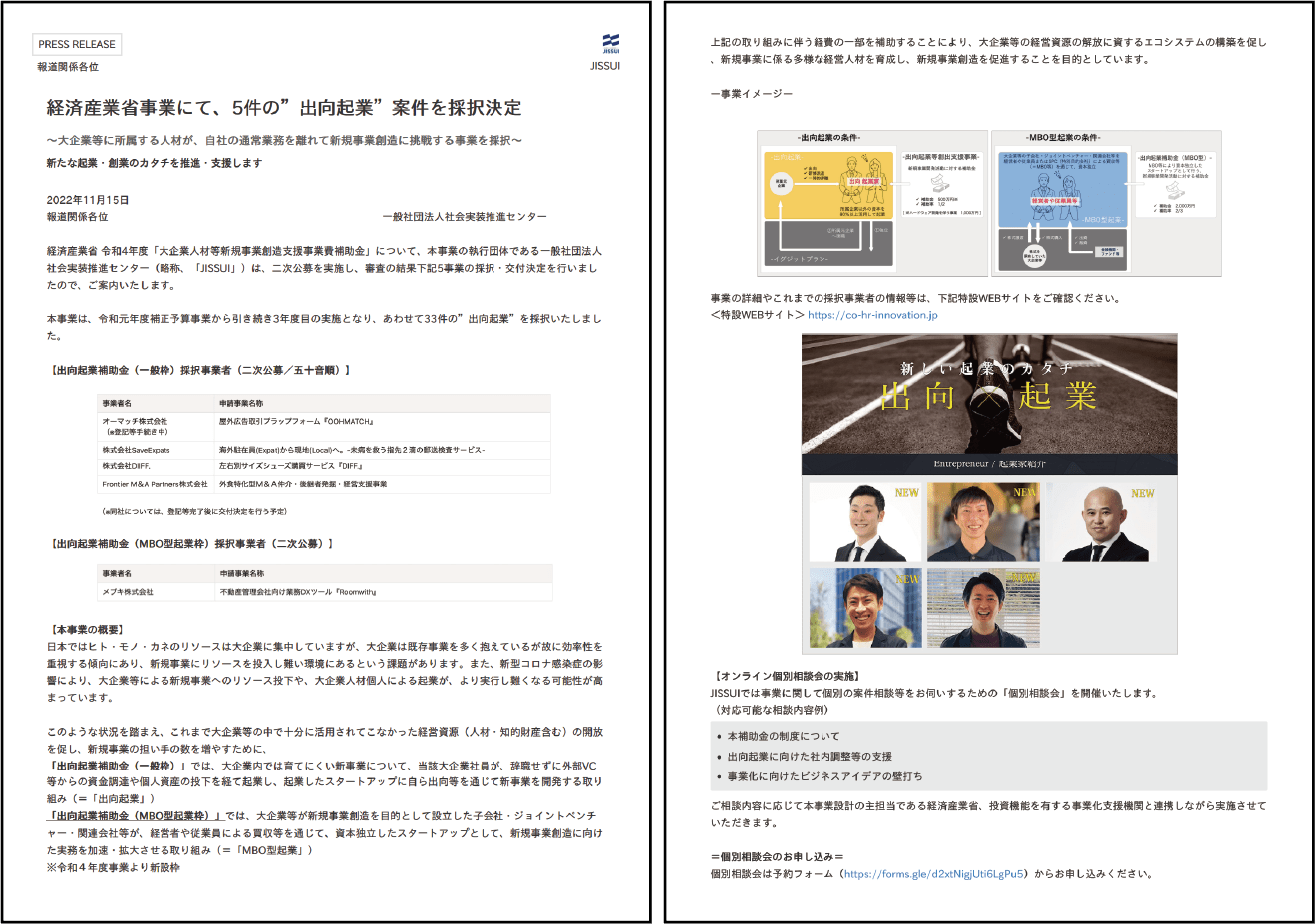Click the heading 【出向起業補助金（MBO型起業枠）採択事業者（二次公募）】
Screen dimensions: 1315x924
pyautogui.click(x=189, y=544)
